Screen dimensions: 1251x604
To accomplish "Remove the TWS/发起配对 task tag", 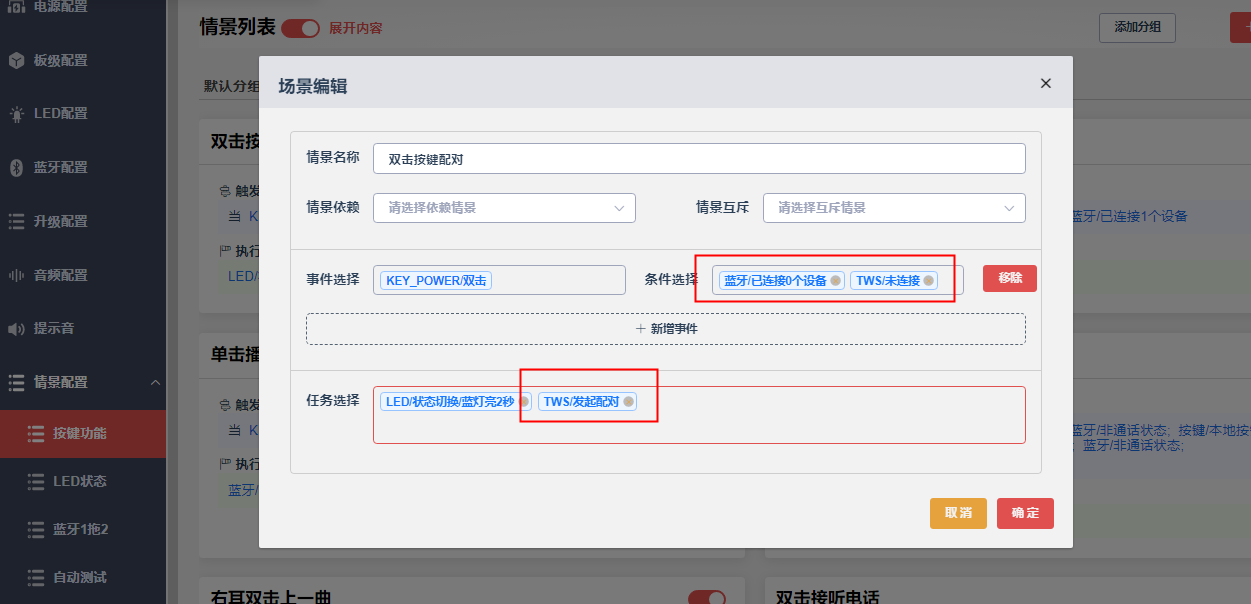I will point(628,402).
